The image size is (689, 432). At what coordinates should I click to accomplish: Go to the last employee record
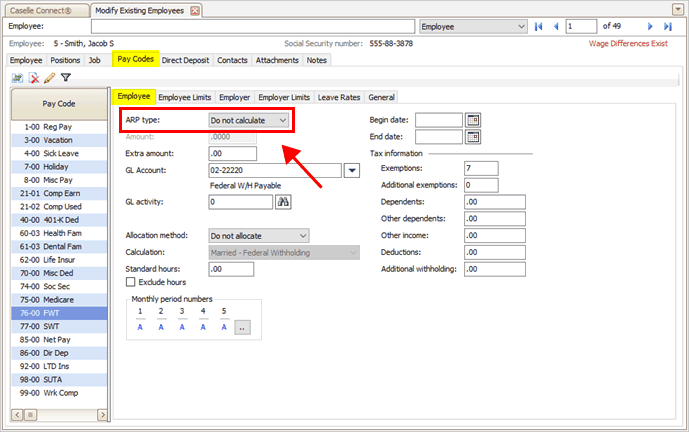coord(668,25)
